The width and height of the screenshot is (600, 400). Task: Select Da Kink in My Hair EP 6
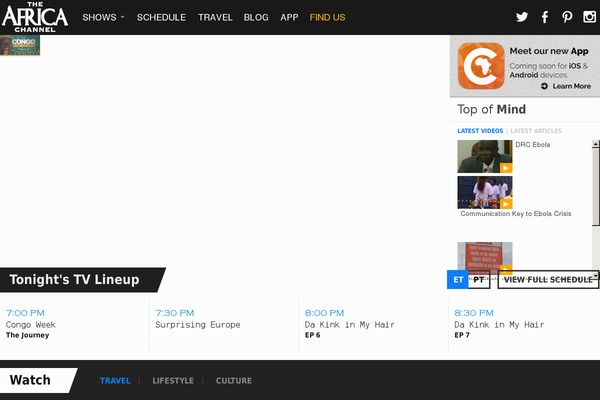349,324
